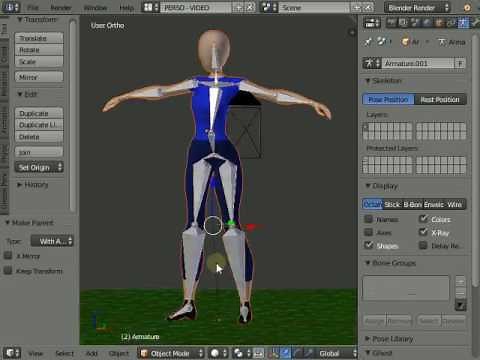Delete the current screen layout with X
480x360 pixels.
(251, 7)
